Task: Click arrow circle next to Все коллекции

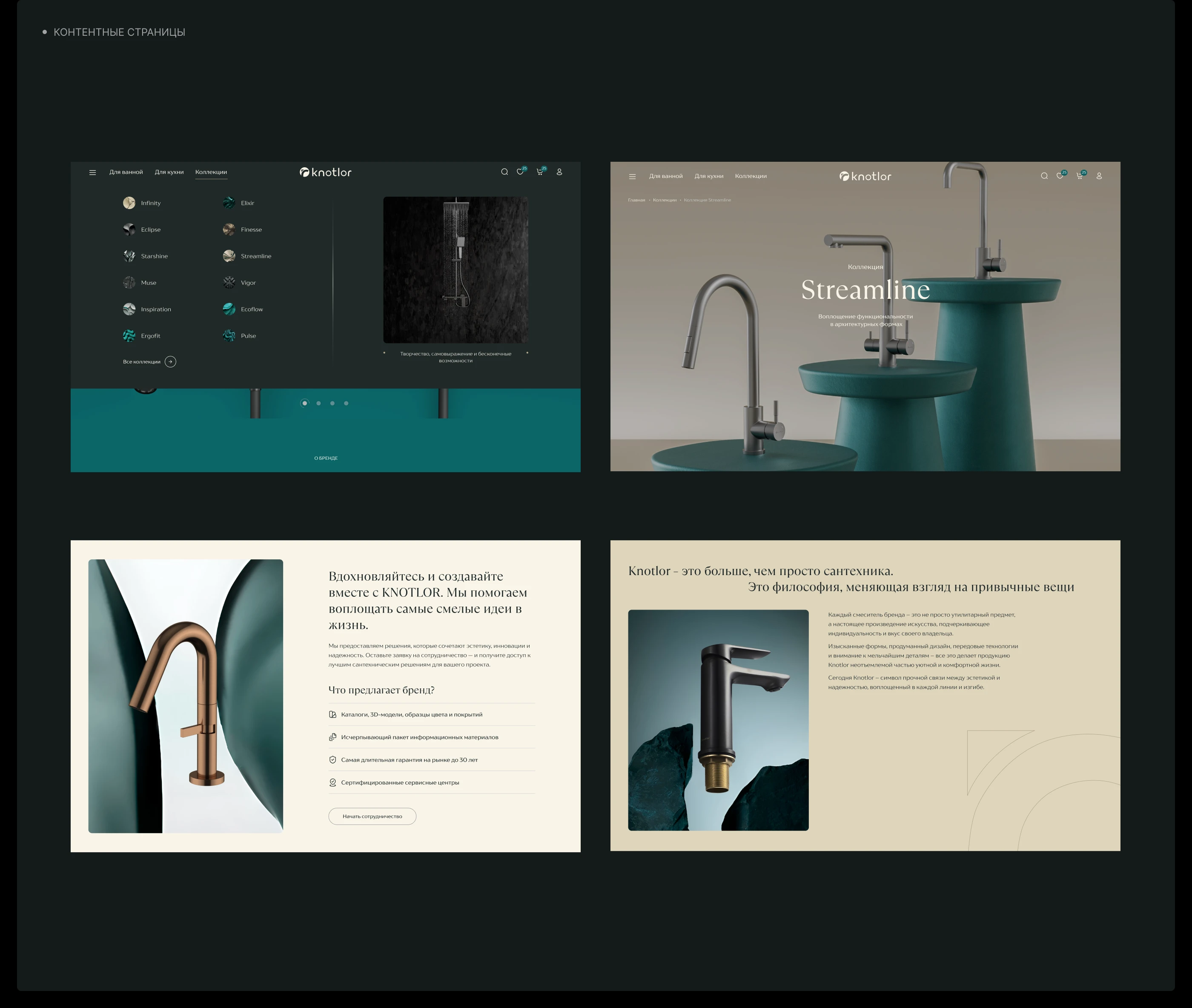Action: click(170, 362)
